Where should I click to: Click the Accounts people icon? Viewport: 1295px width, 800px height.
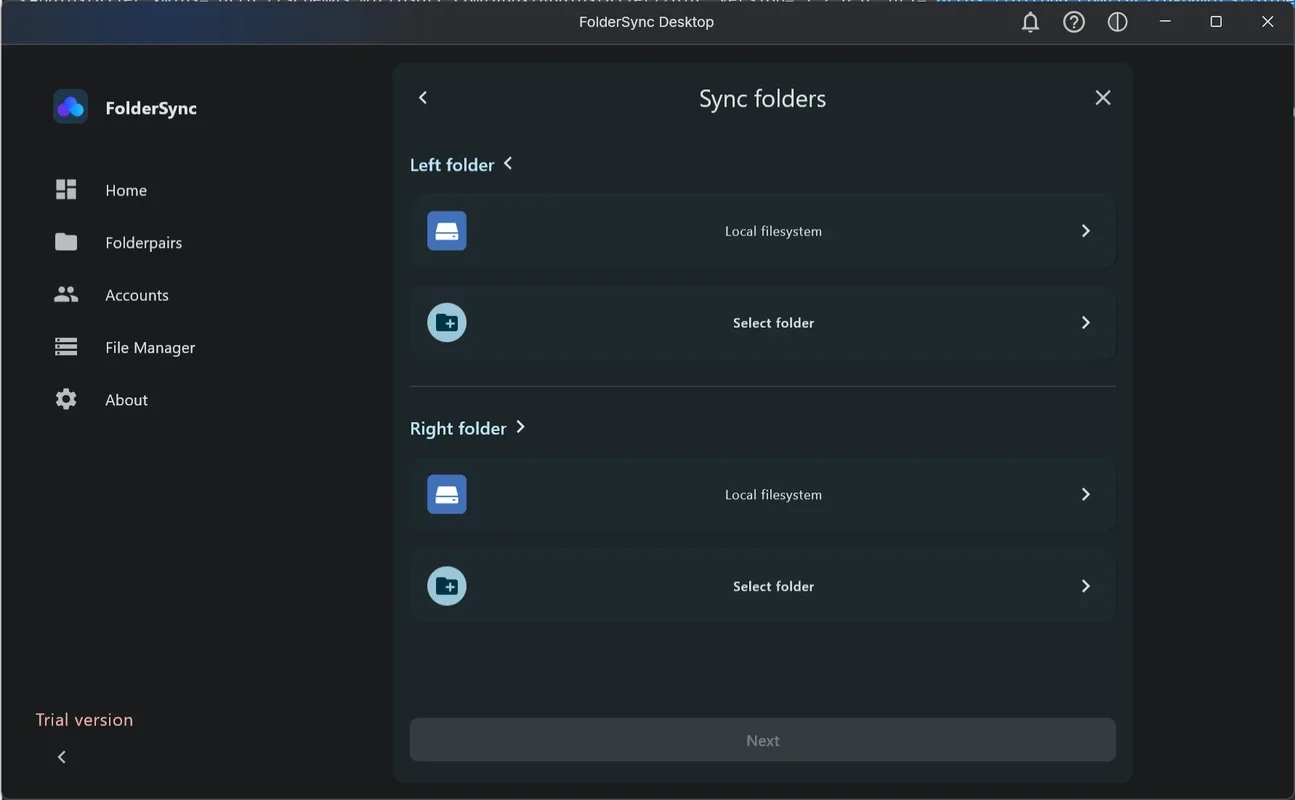click(66, 295)
